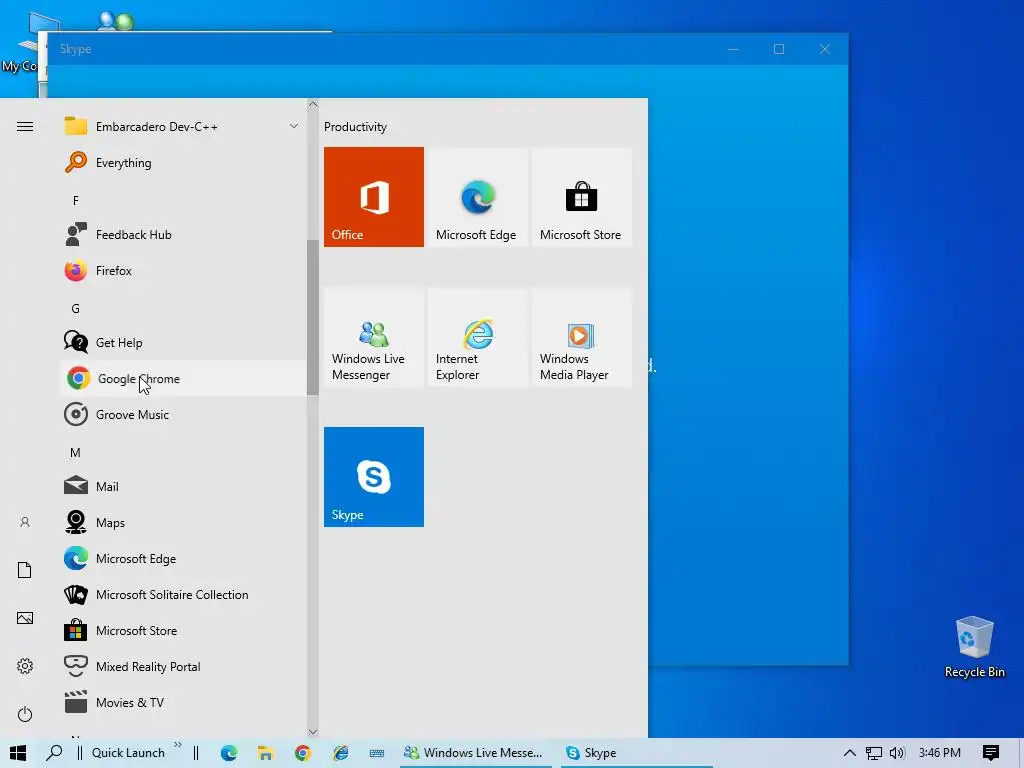Minimize the Skype window
Viewport: 1024px width, 768px height.
(733, 49)
